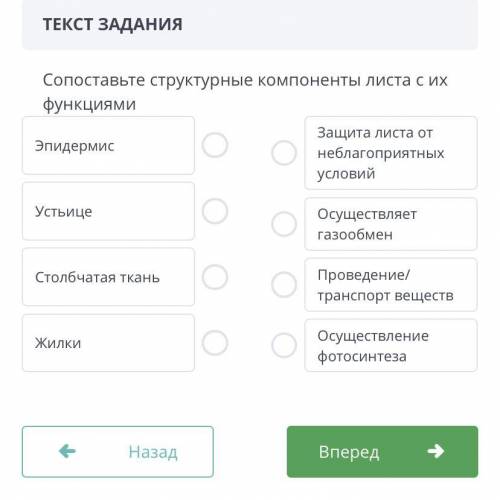Click the Осуществление фотосинтеза answer box
Screen dimensions: 500x500
(391, 345)
